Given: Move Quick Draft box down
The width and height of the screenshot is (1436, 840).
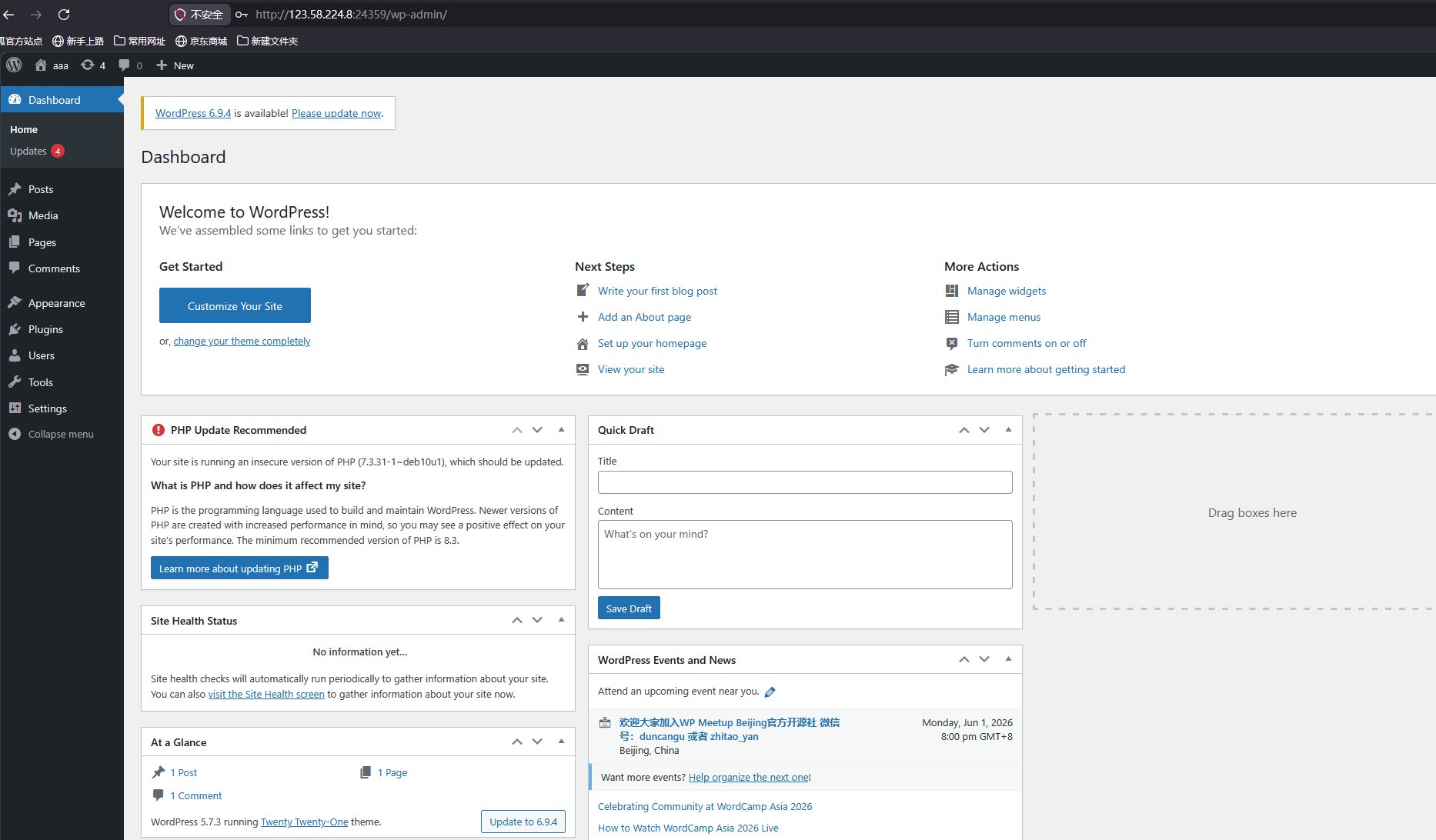Looking at the screenshot, I should coord(984,430).
